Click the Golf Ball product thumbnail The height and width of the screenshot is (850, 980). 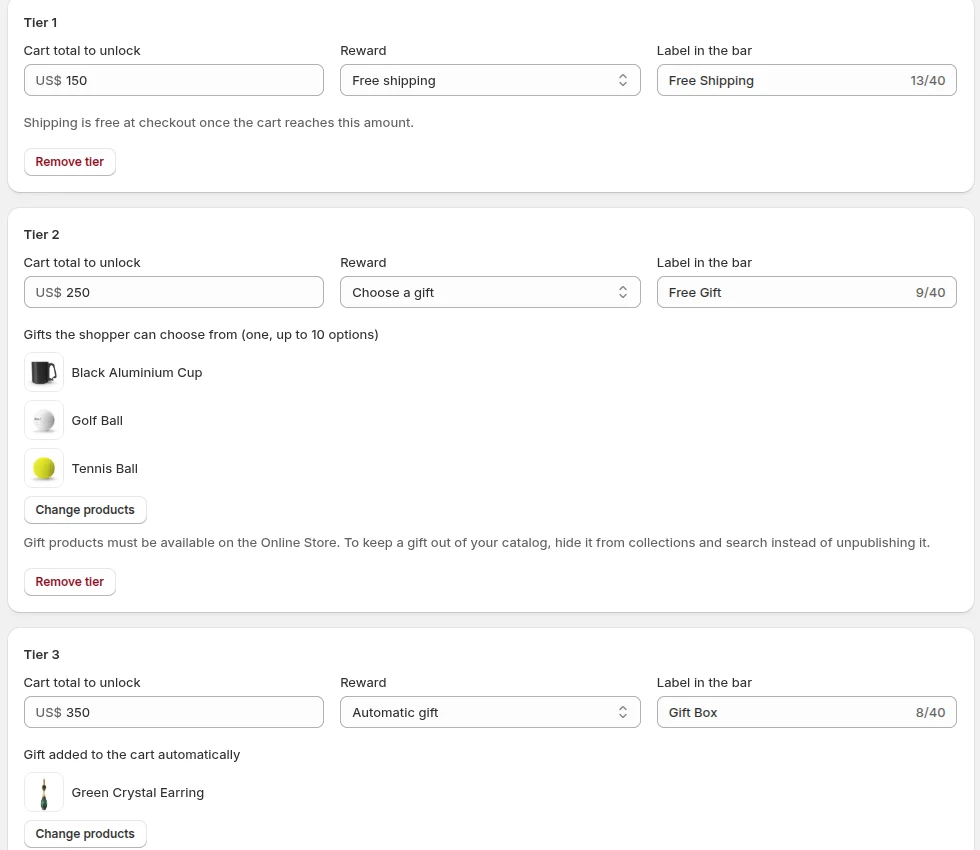point(44,421)
